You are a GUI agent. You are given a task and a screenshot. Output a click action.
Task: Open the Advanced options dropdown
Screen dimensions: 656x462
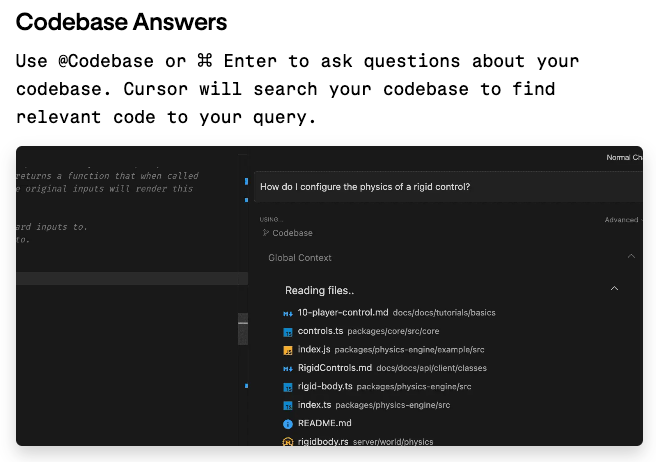[x=622, y=220]
